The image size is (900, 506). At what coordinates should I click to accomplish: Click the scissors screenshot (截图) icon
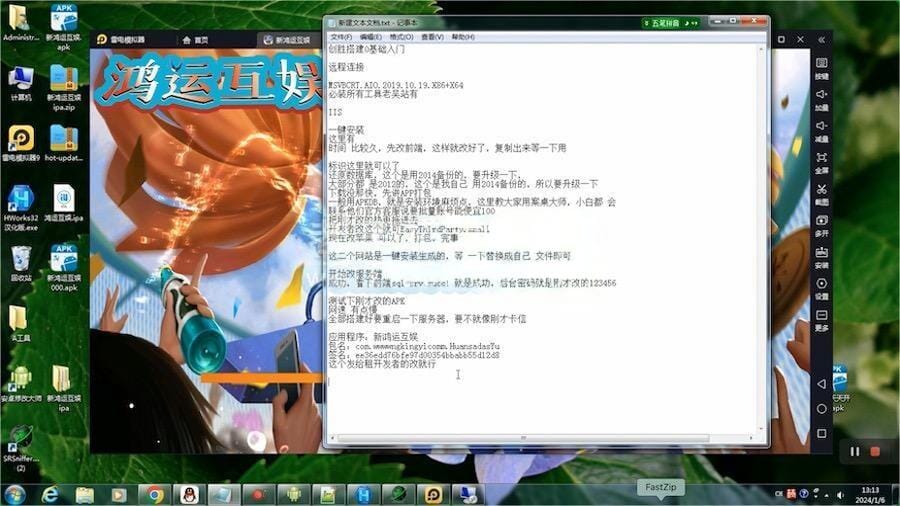coord(821,194)
